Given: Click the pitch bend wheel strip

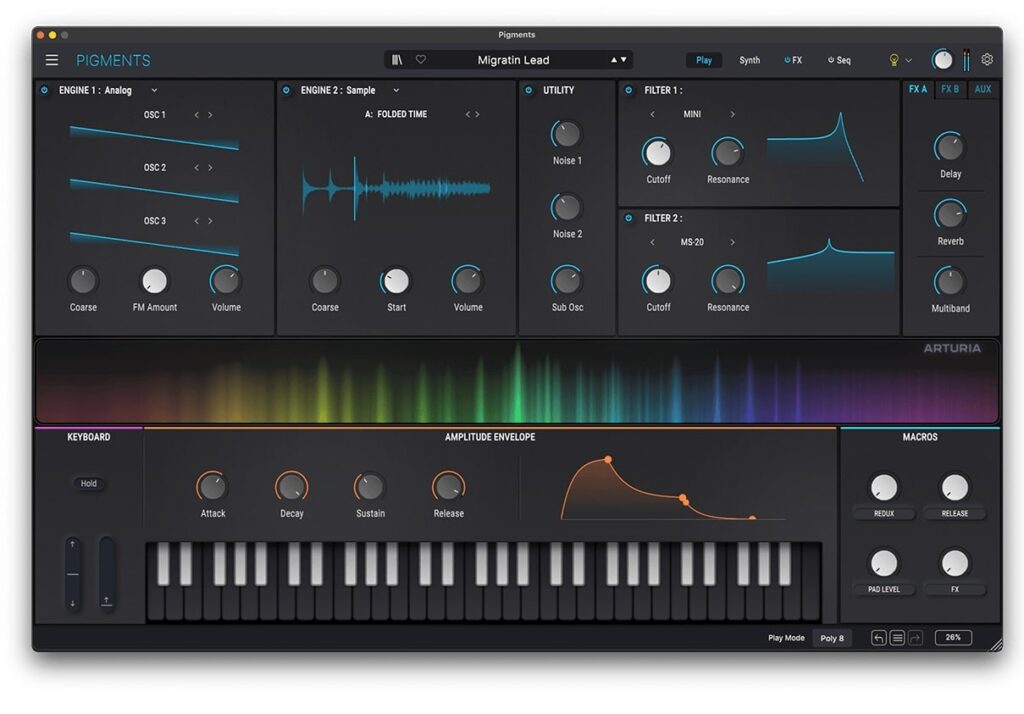Looking at the screenshot, I should 73,574.
